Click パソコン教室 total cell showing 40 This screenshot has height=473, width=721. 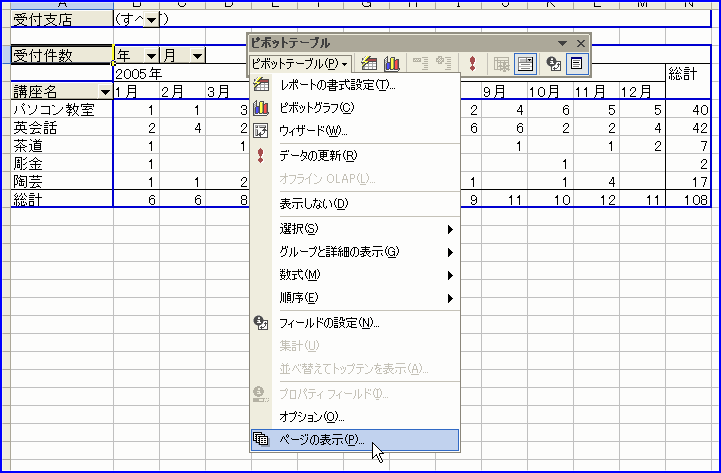(688, 110)
